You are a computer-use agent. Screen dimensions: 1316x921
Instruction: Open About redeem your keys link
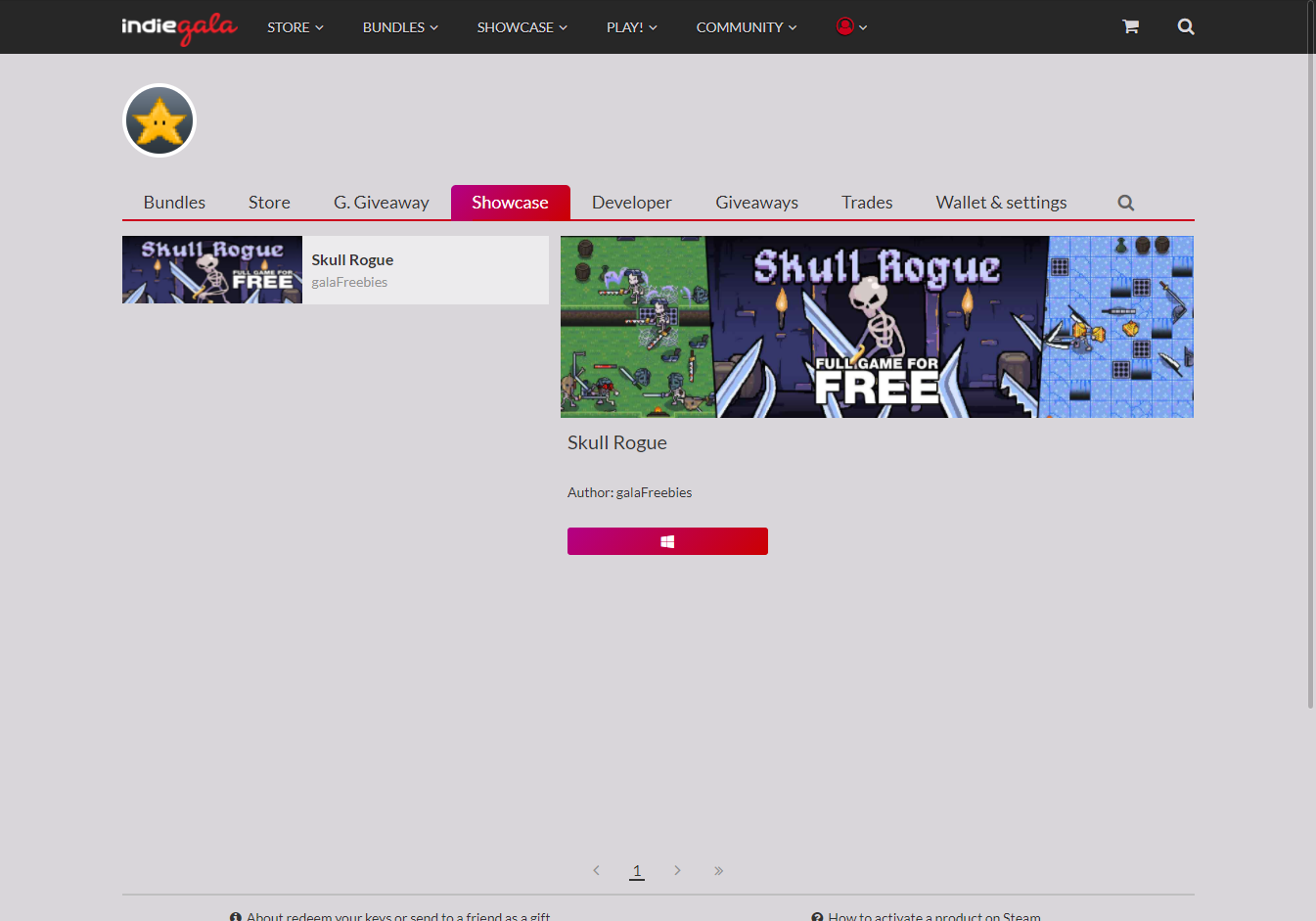pos(389,916)
